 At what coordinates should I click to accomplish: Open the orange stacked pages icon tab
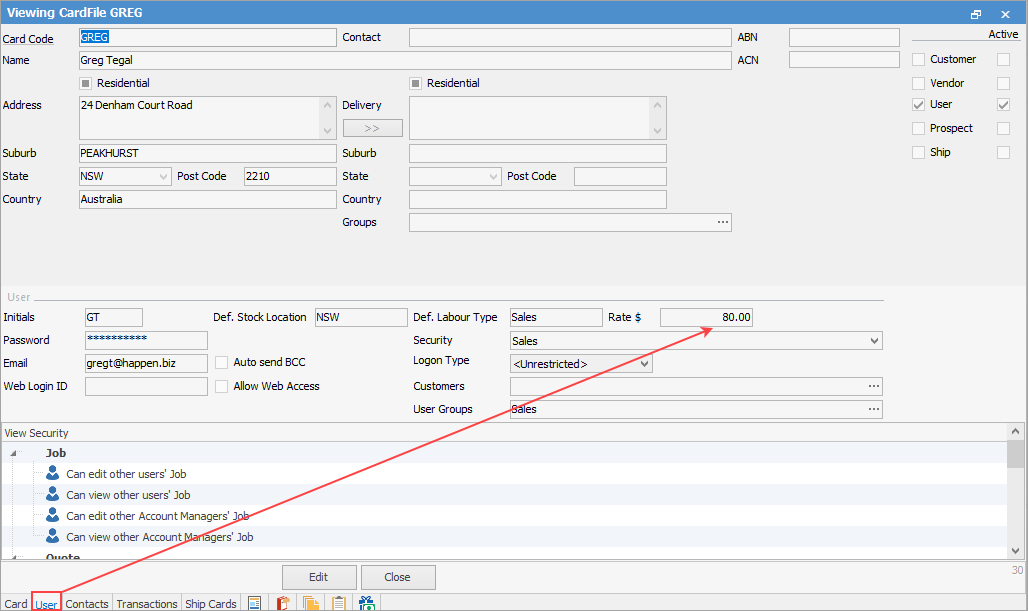311,603
